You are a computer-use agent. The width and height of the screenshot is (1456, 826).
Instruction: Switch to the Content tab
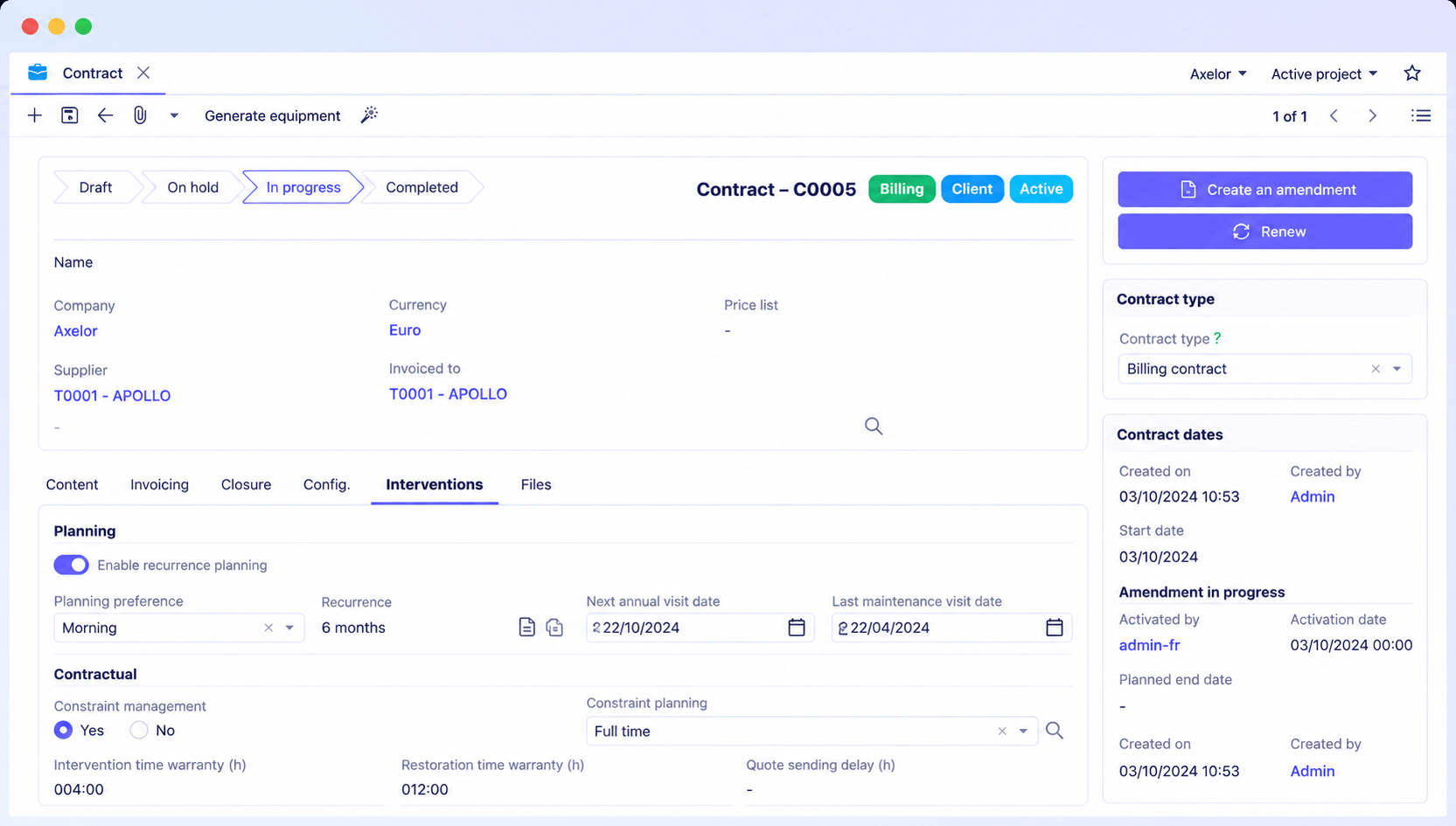[72, 484]
